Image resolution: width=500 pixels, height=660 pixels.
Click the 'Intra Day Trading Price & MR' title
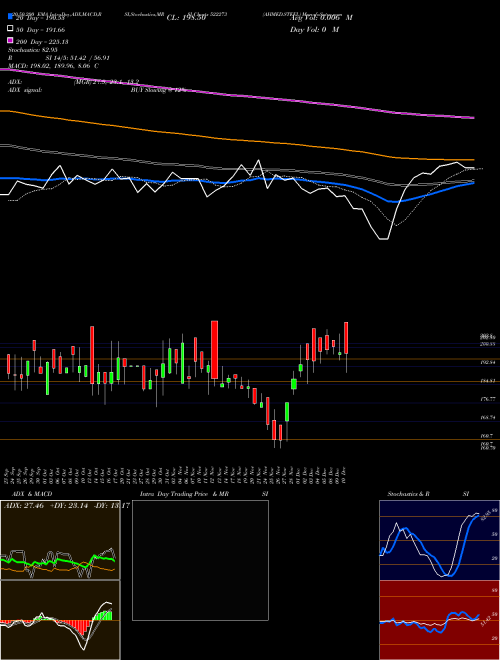(184, 494)
